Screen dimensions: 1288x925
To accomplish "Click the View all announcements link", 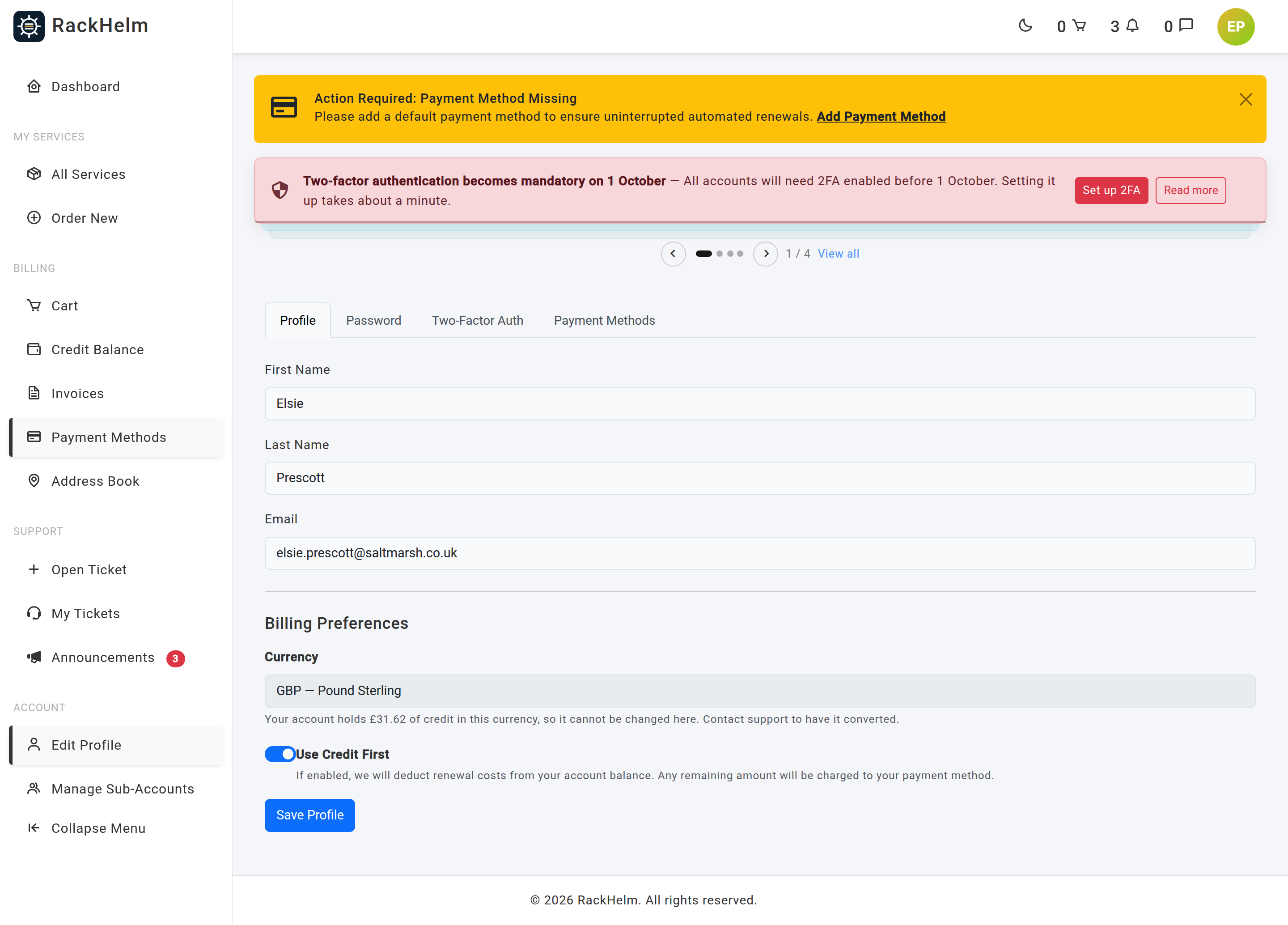I will (838, 254).
